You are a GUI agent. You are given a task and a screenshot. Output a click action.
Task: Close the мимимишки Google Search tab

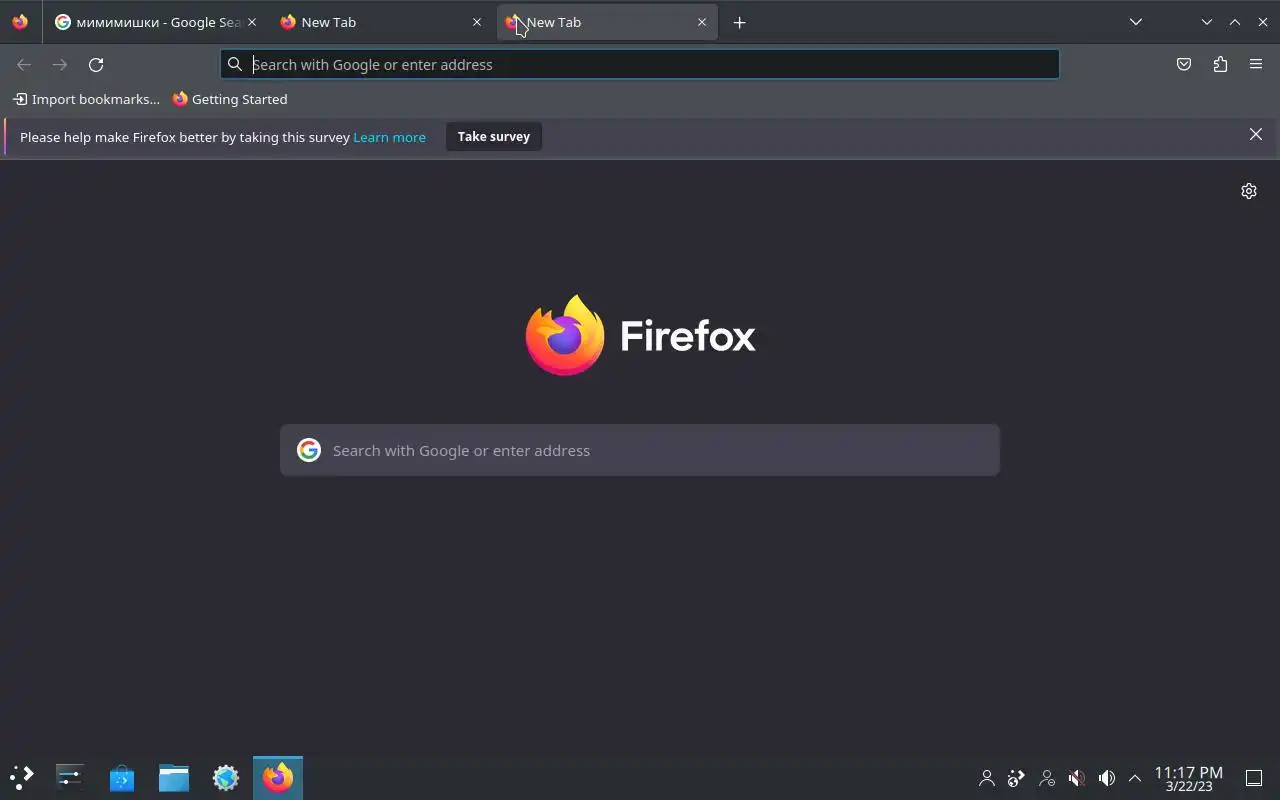(251, 22)
